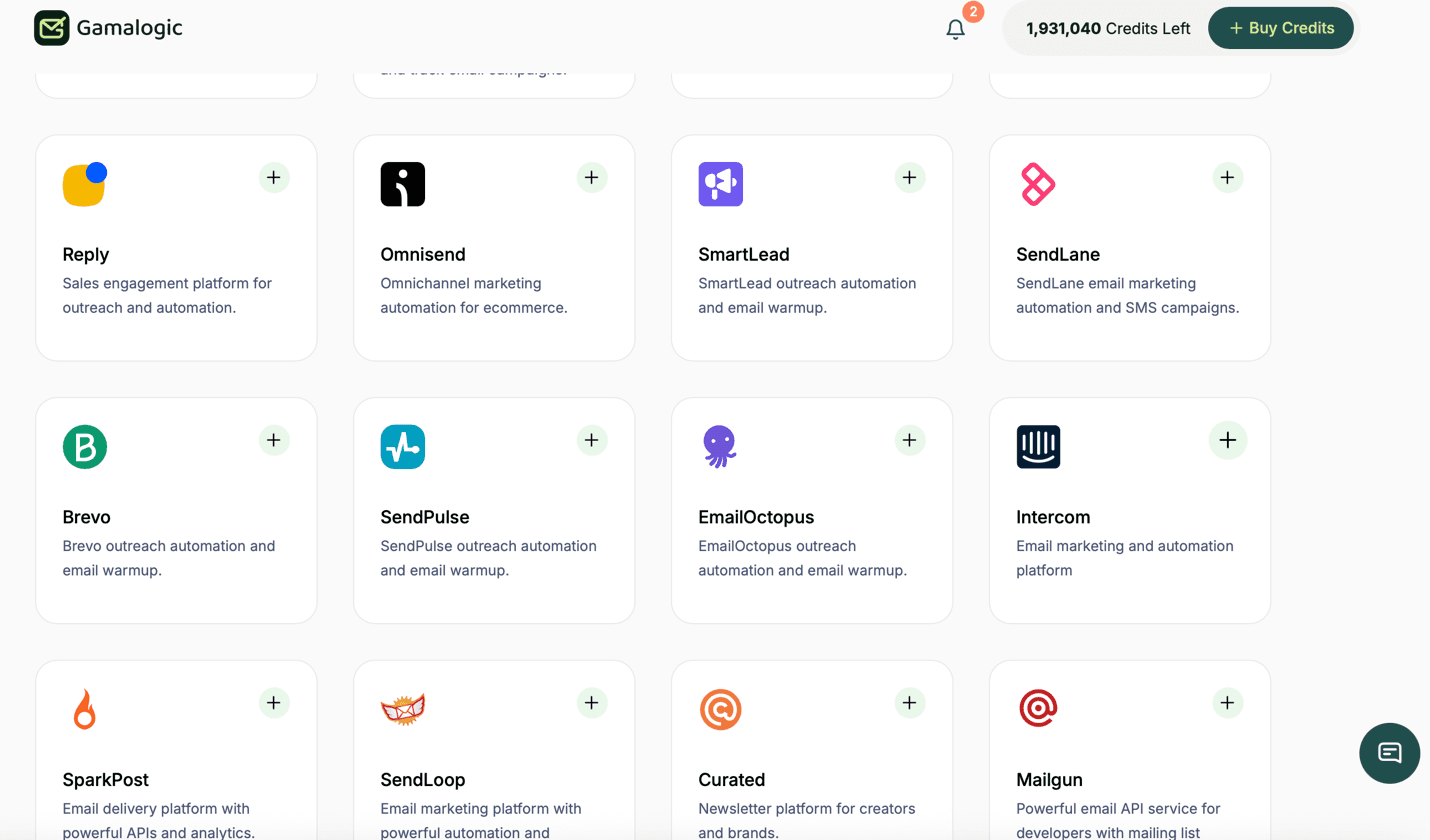Add the Mailgun integration with plus
This screenshot has width=1430, height=840.
[x=1228, y=703]
